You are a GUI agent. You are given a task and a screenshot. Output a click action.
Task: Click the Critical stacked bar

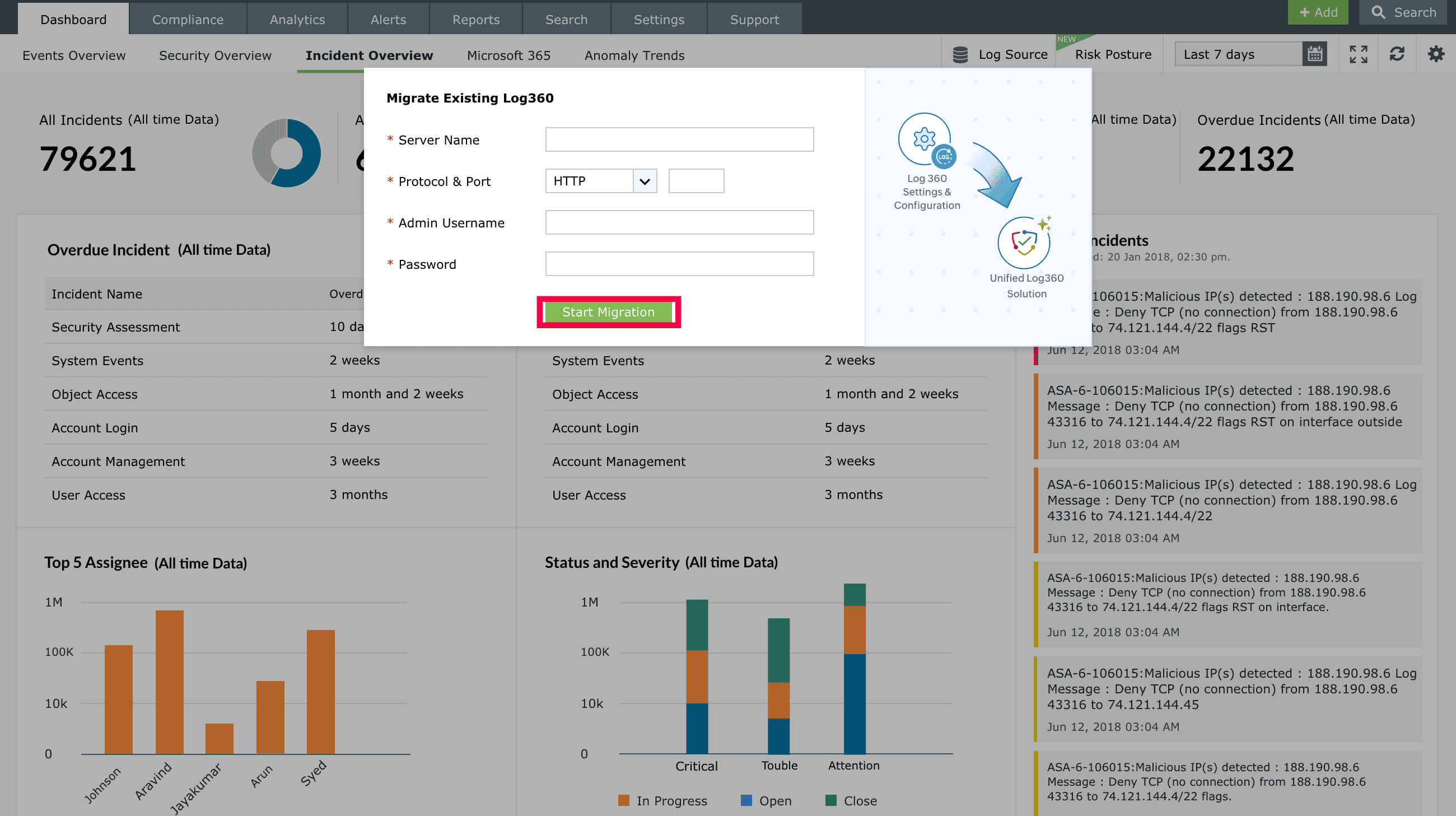point(697,677)
